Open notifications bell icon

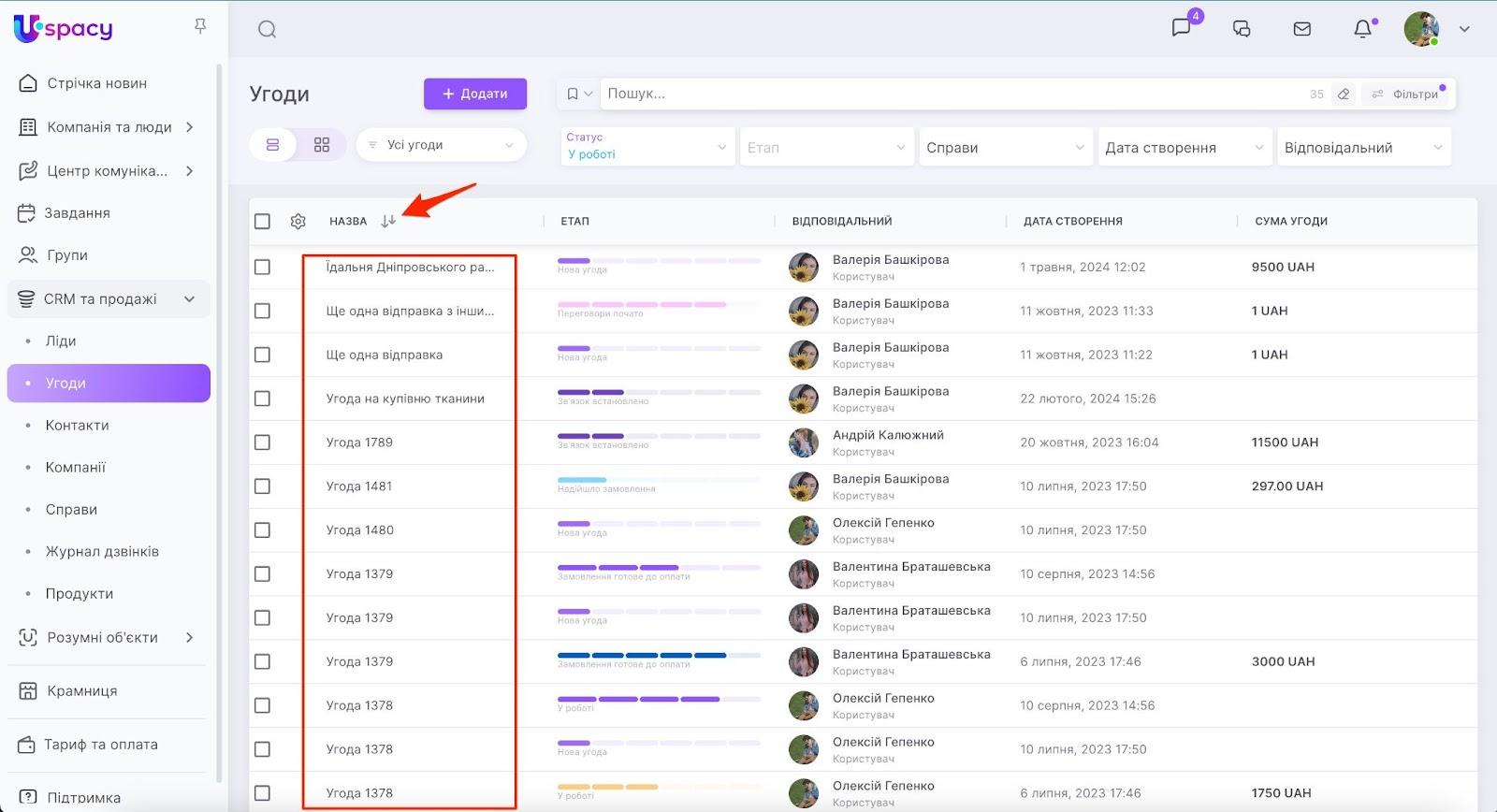1362,29
